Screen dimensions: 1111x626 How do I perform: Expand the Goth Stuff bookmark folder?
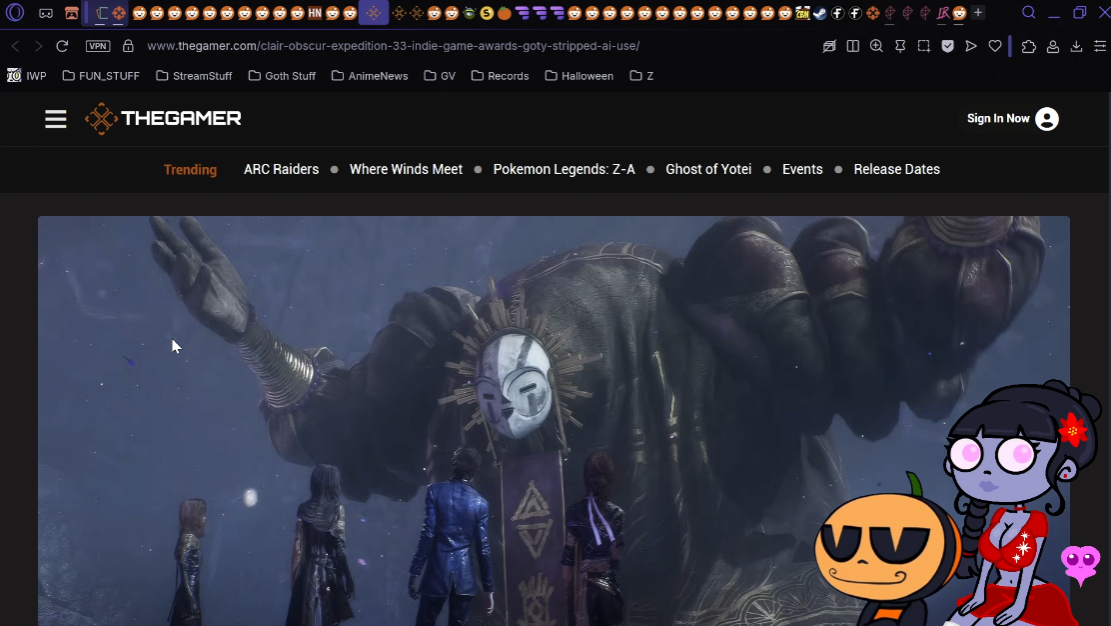pos(282,76)
